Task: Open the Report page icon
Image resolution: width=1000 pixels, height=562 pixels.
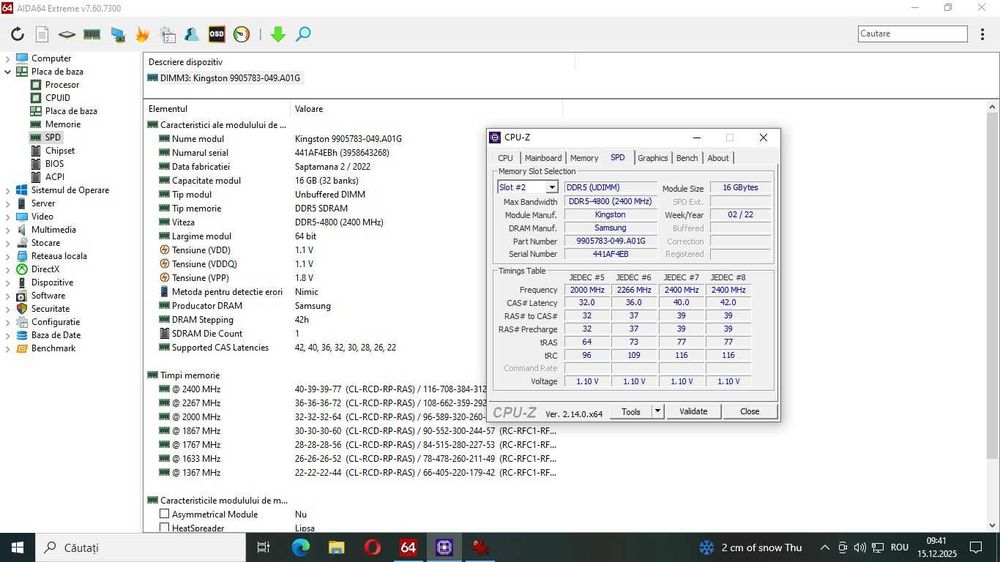Action: pos(42,34)
